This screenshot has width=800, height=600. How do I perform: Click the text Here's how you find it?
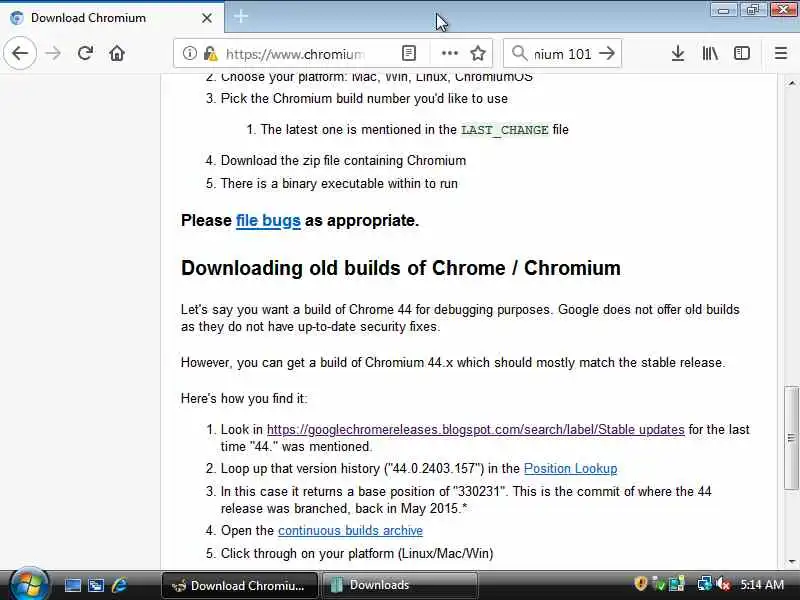click(244, 398)
